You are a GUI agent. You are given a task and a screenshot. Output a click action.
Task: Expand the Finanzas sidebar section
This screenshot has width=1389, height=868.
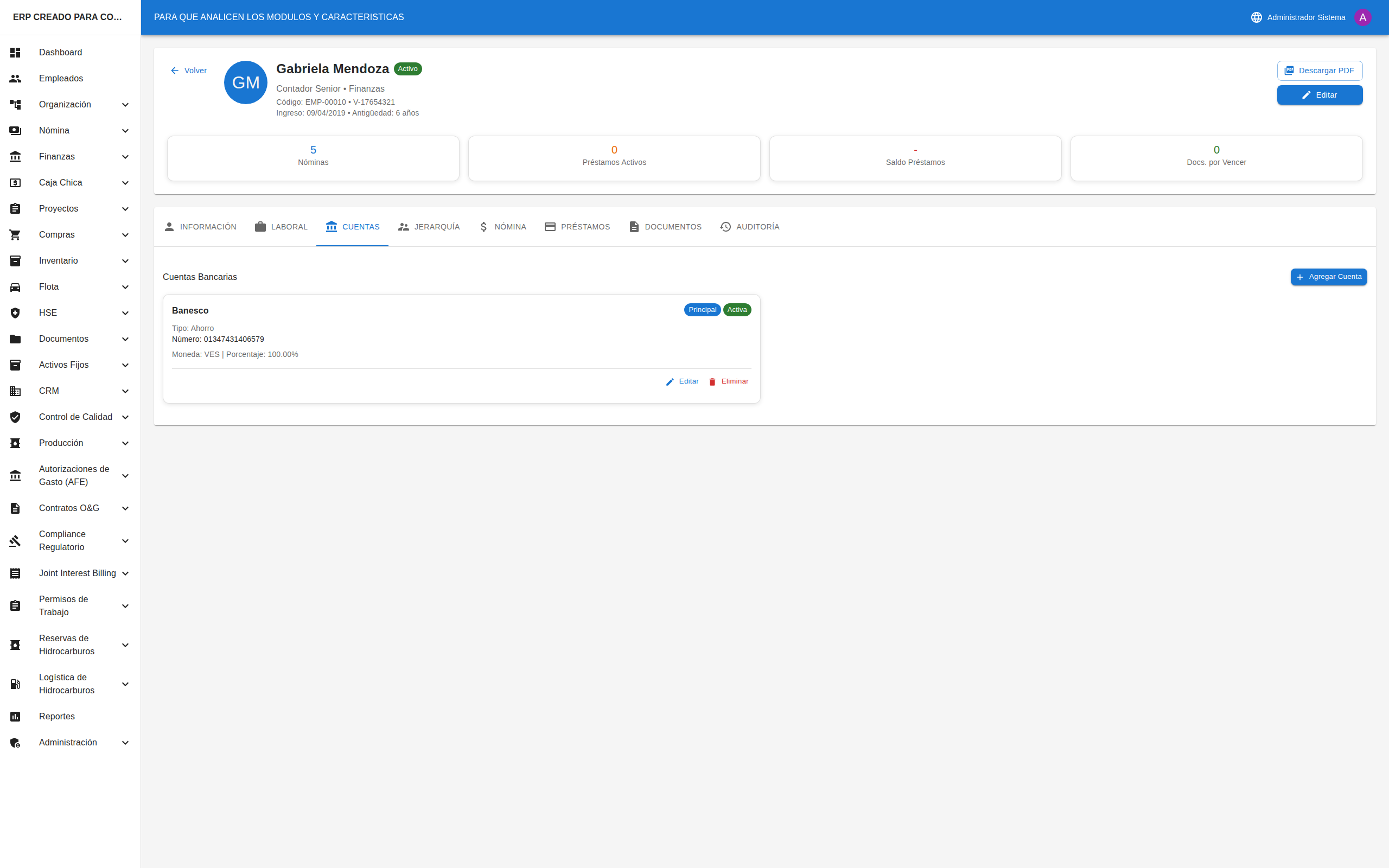pos(125,157)
